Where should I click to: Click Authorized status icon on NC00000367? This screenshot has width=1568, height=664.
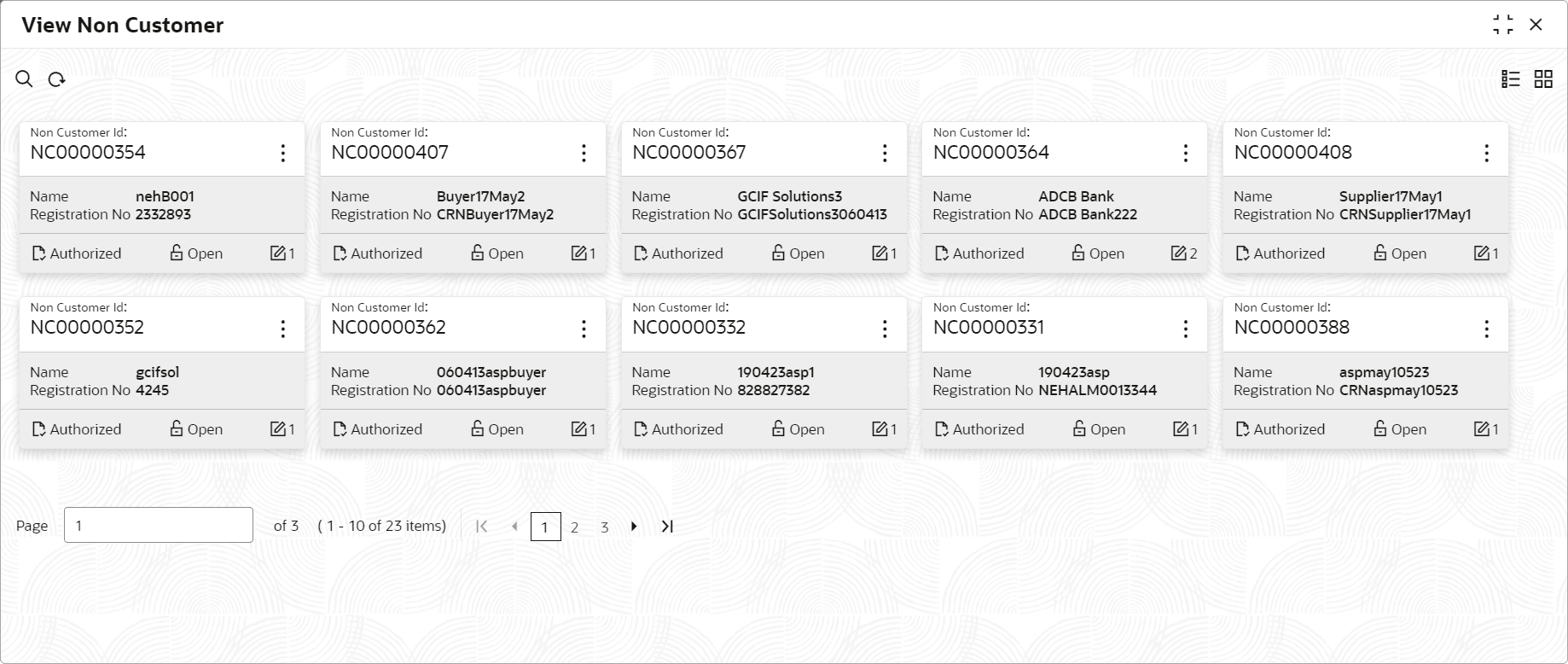tap(641, 253)
